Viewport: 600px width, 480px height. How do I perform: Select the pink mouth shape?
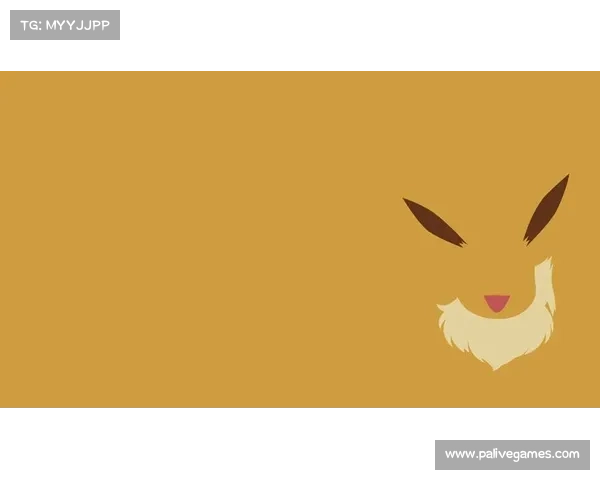[x=497, y=302]
